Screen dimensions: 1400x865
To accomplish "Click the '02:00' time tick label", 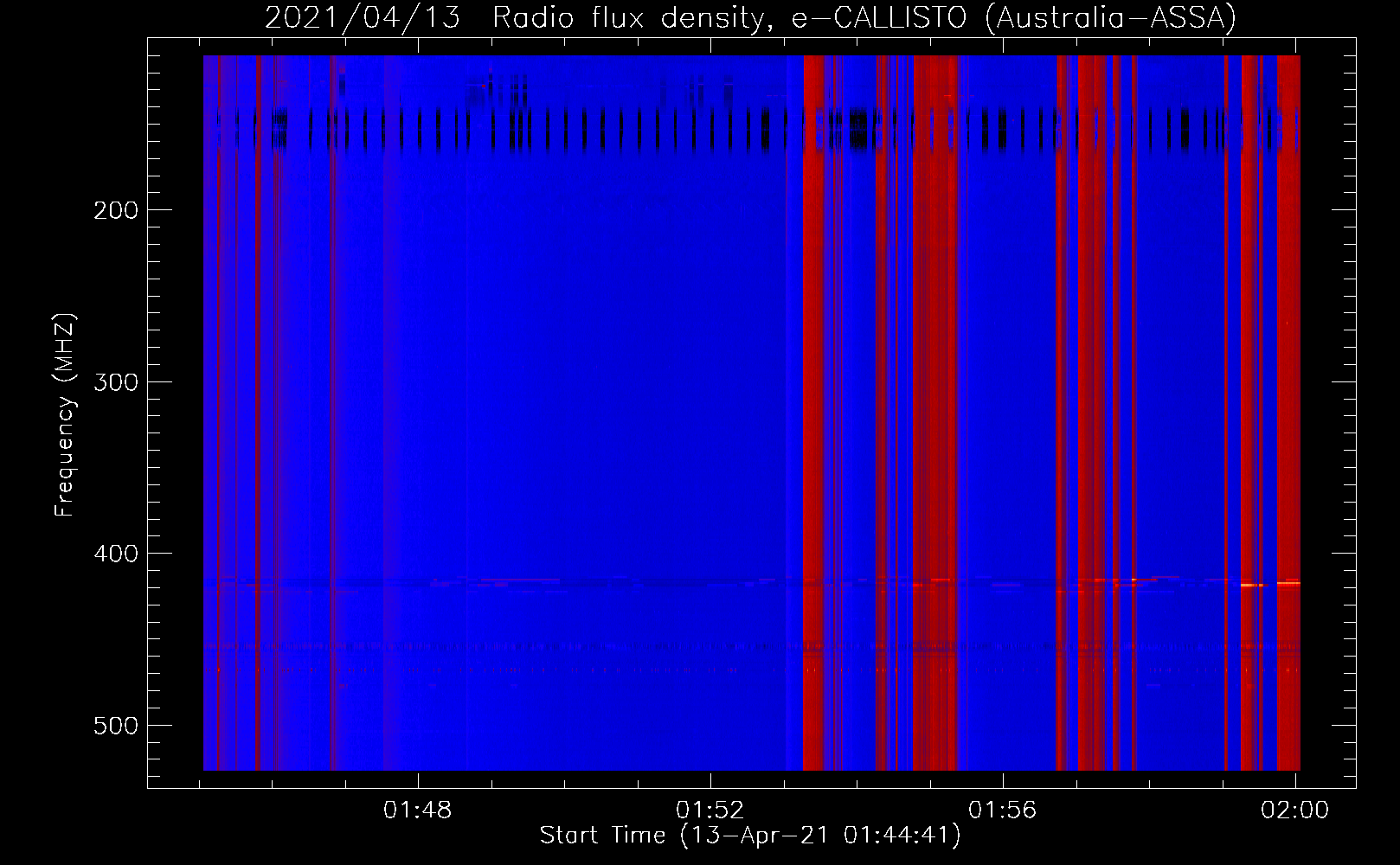I will pos(1294,811).
